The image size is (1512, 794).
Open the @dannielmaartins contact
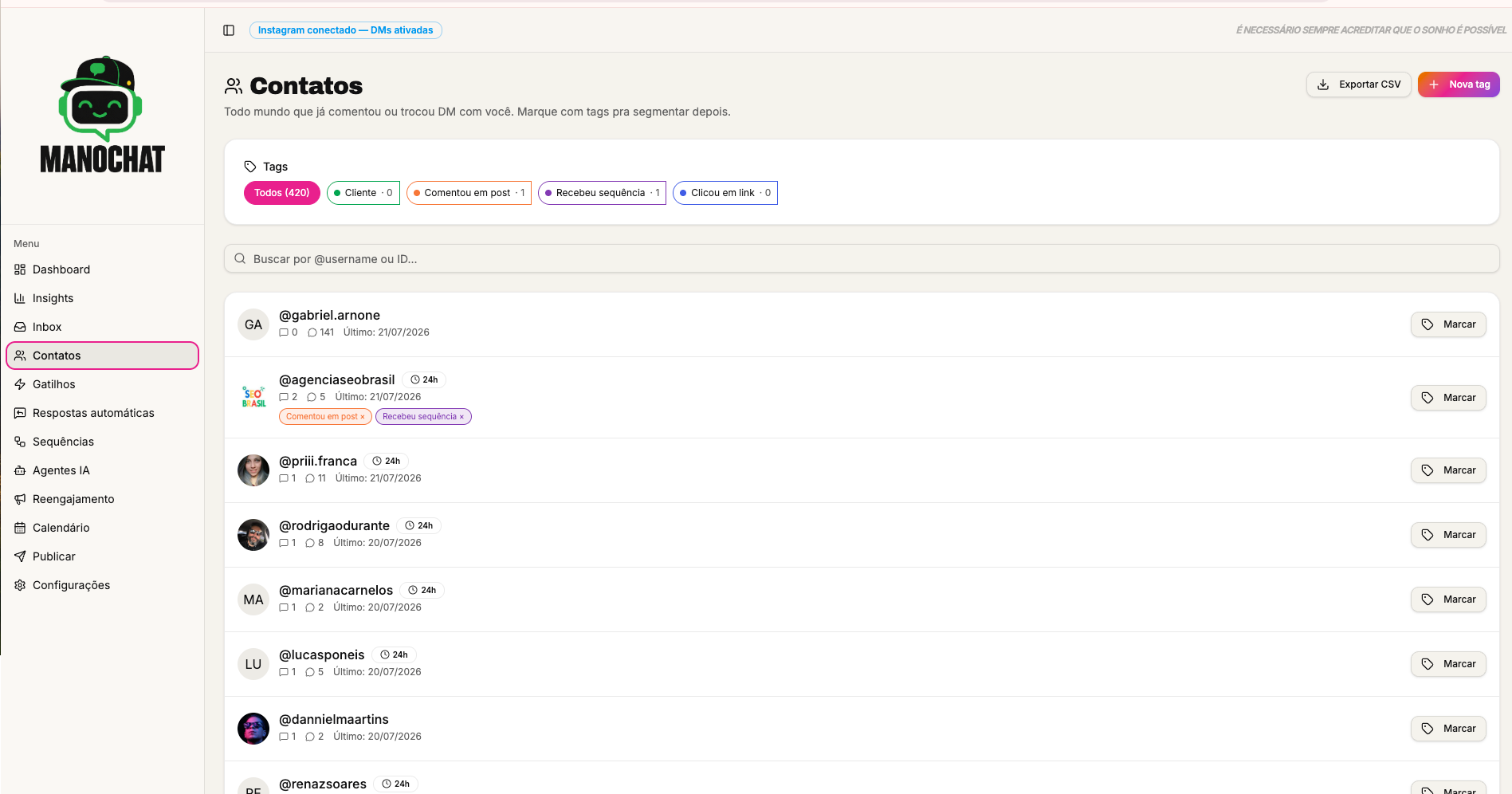pyautogui.click(x=333, y=720)
